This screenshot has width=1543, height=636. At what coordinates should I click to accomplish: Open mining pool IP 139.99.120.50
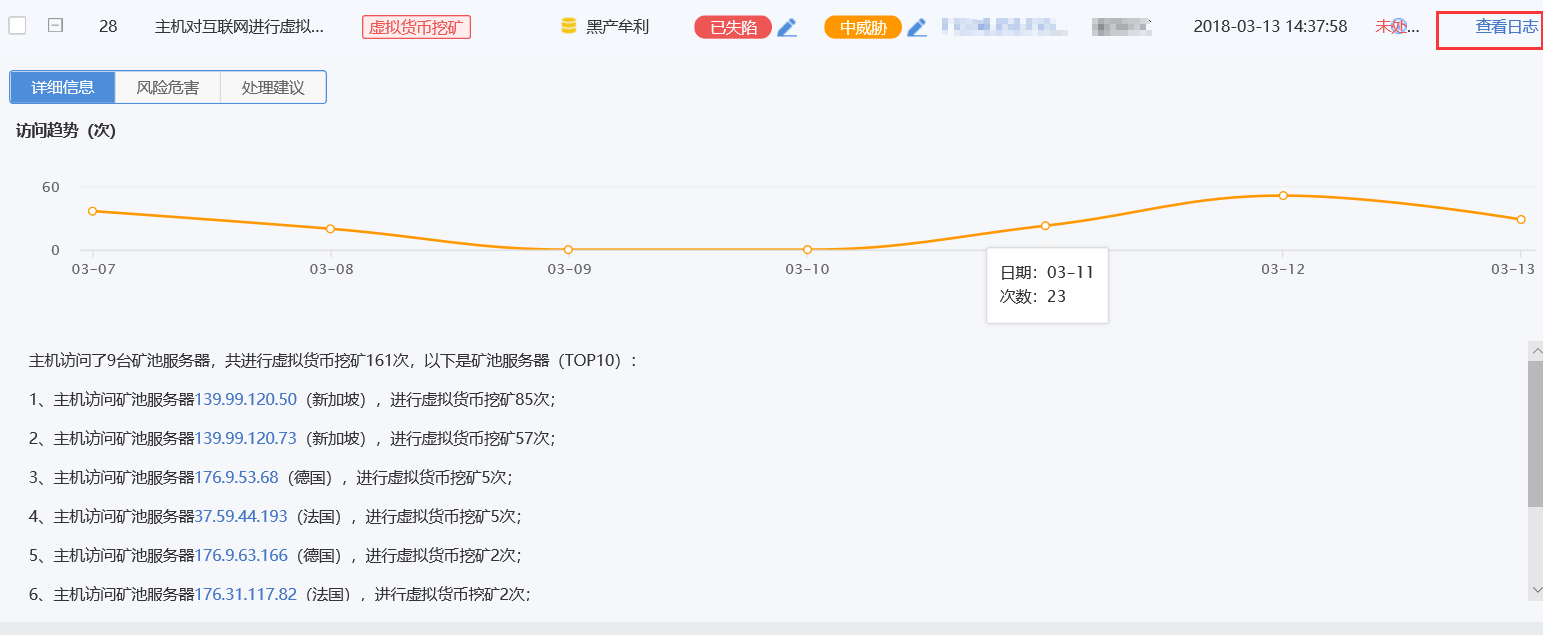point(245,399)
